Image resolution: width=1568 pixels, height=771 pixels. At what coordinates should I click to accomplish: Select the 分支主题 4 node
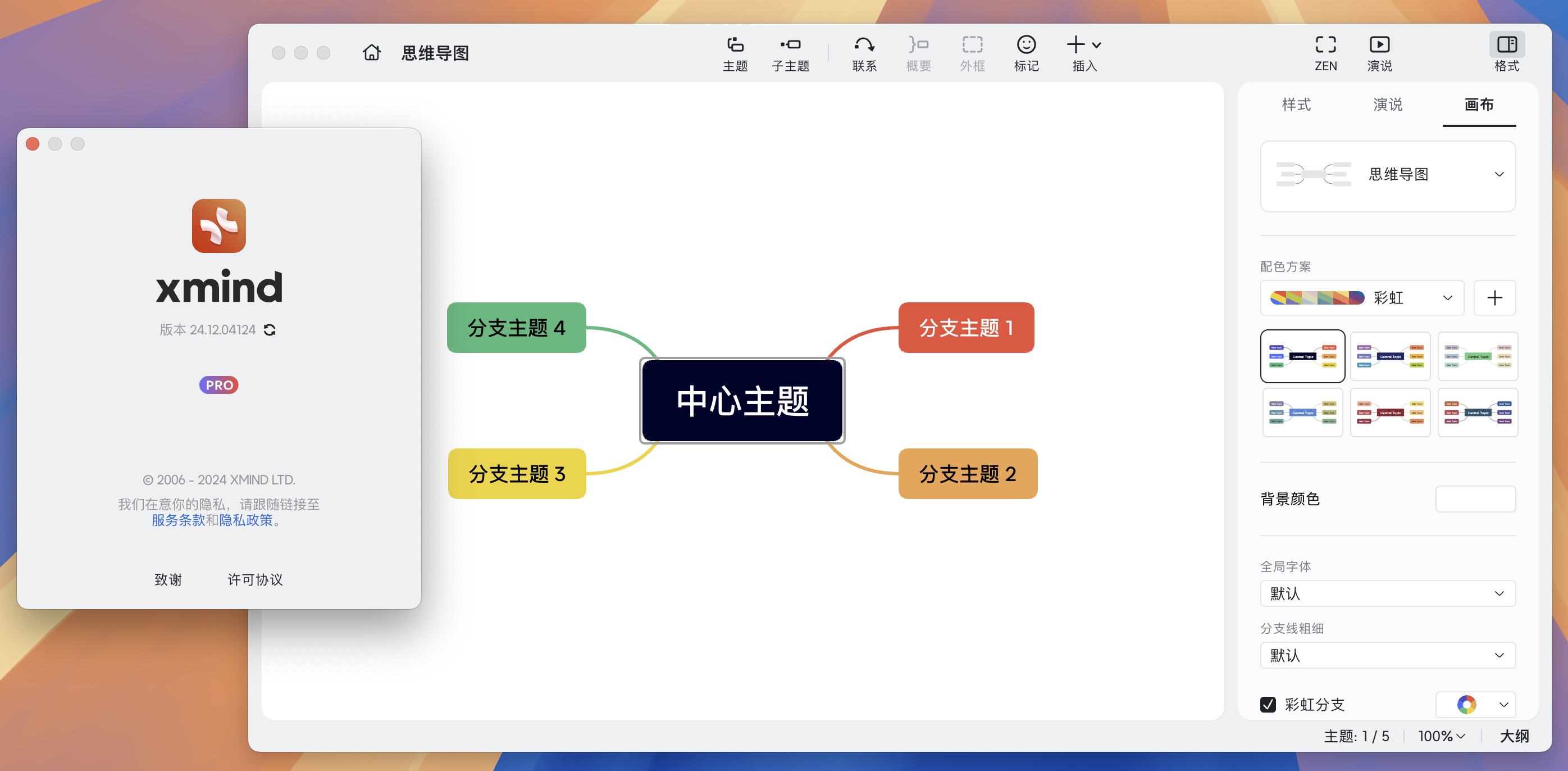point(516,328)
